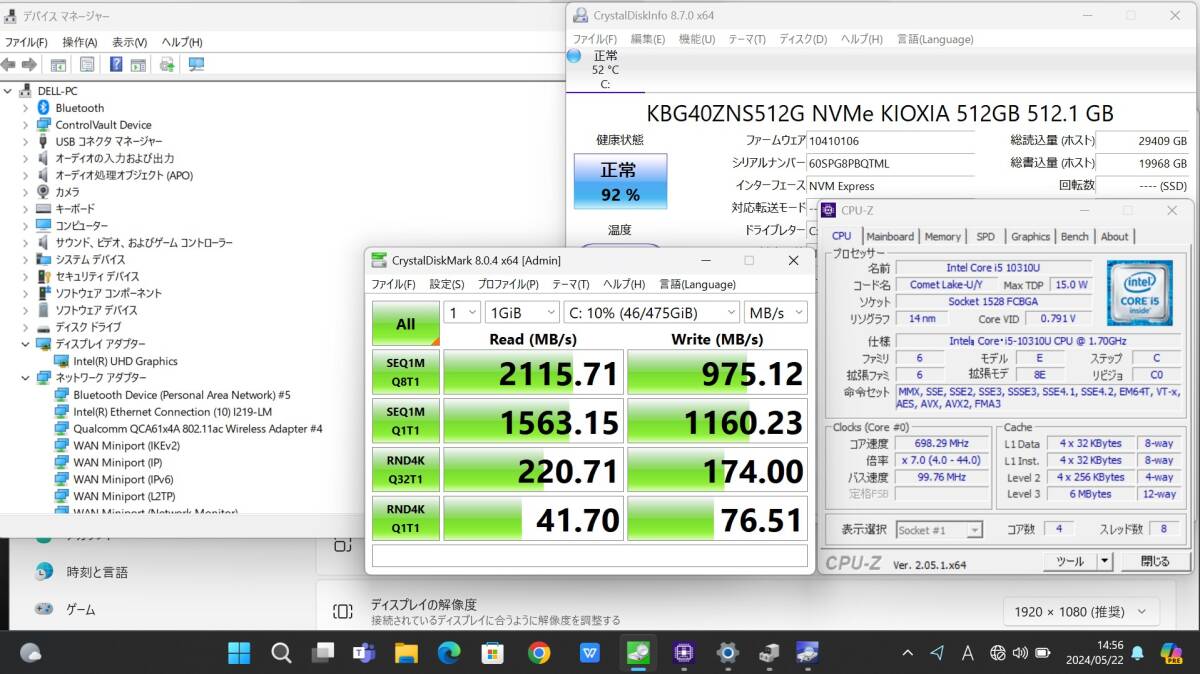Switch to CrystalDiskMark on the taskbar
This screenshot has width=1200, height=674.
pyautogui.click(x=637, y=653)
